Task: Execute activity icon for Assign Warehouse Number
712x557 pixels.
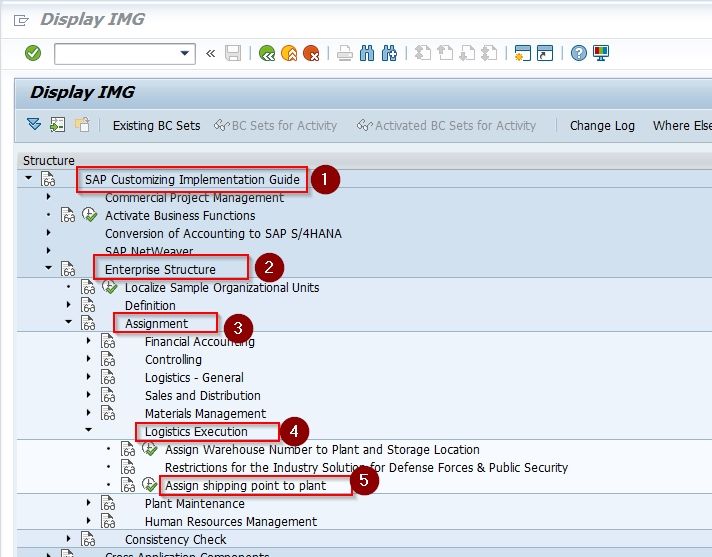Action: point(149,449)
